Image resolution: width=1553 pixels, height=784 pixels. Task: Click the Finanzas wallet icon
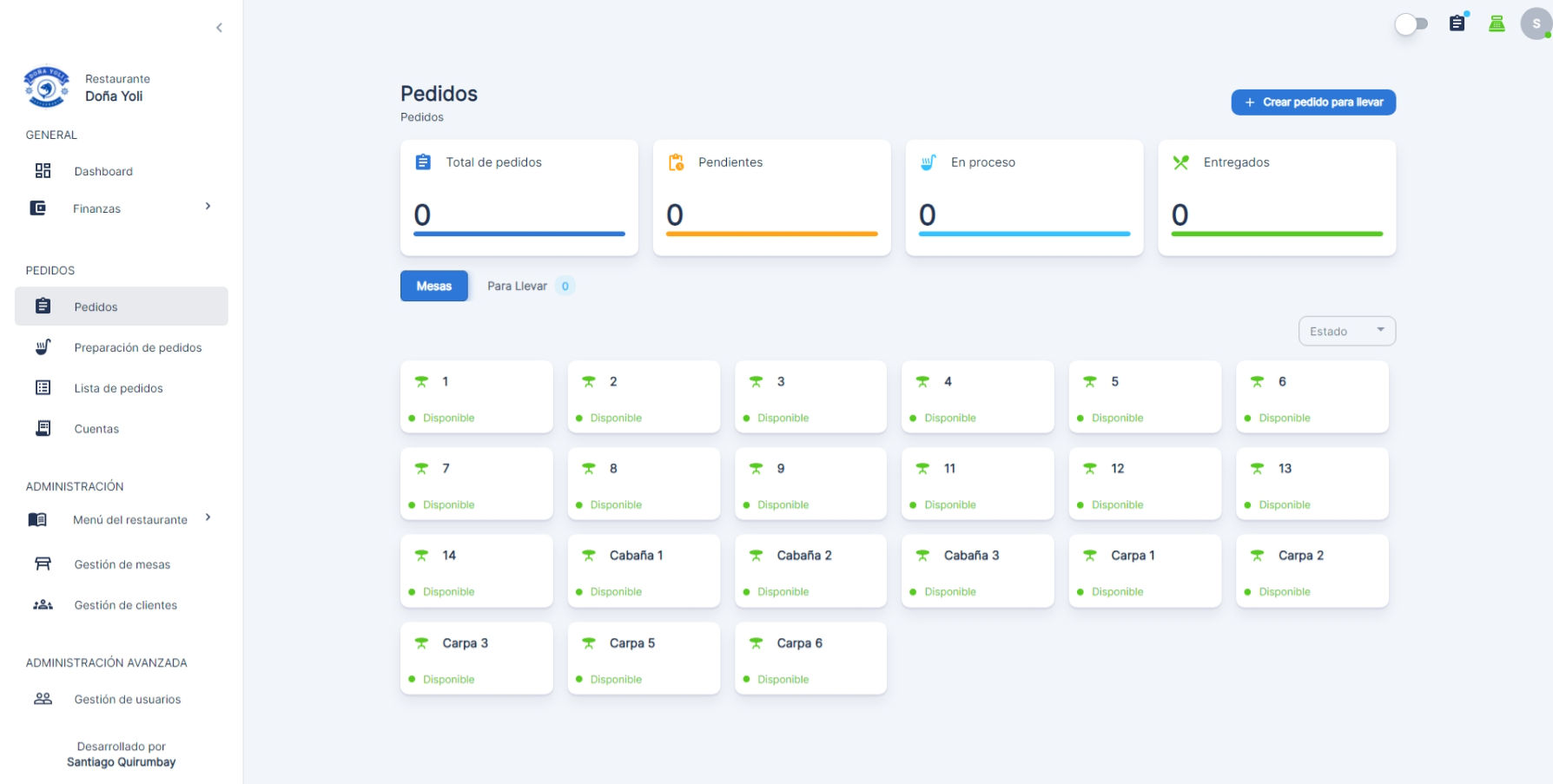[38, 208]
